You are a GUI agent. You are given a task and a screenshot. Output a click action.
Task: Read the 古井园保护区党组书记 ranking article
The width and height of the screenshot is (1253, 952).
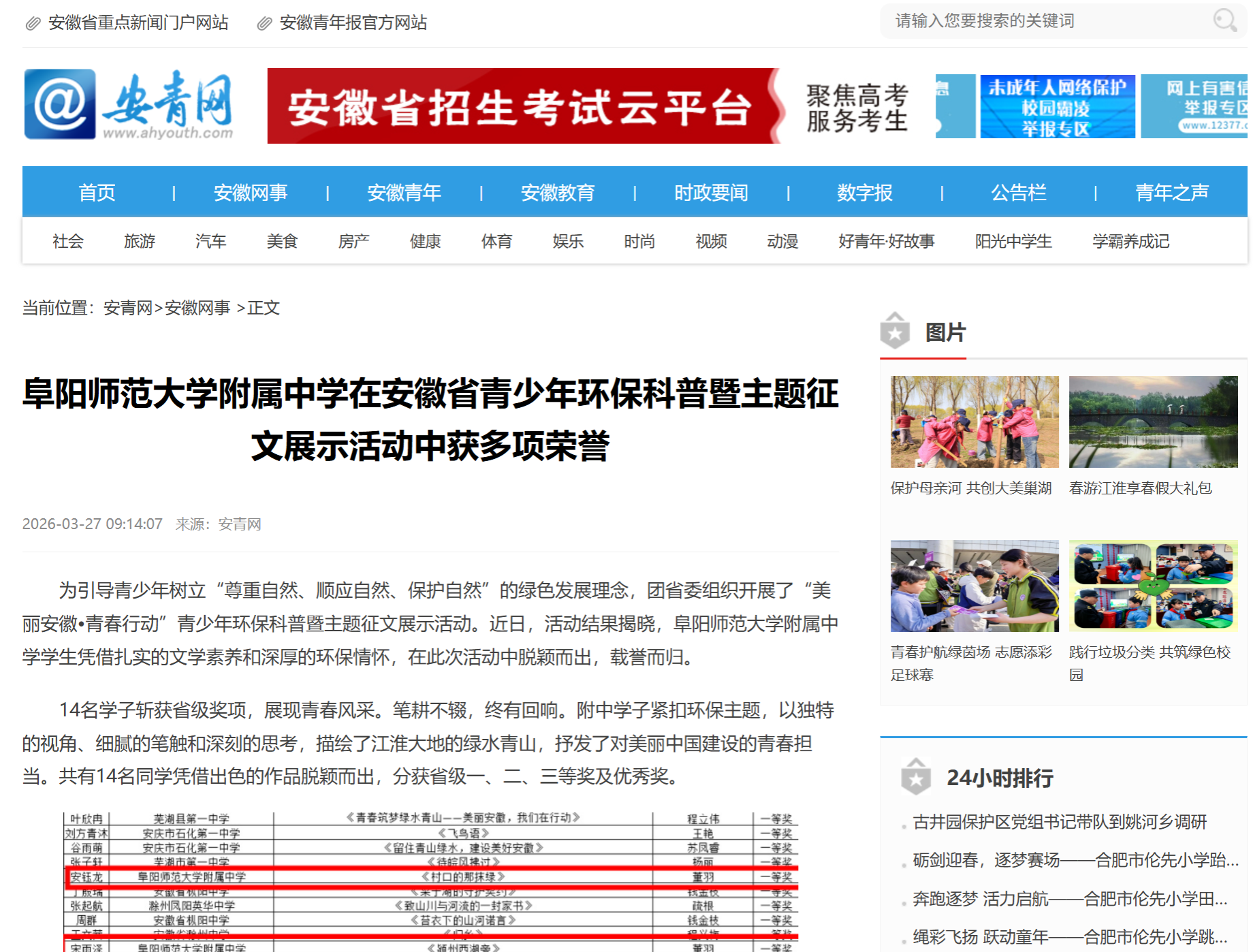point(1060,822)
